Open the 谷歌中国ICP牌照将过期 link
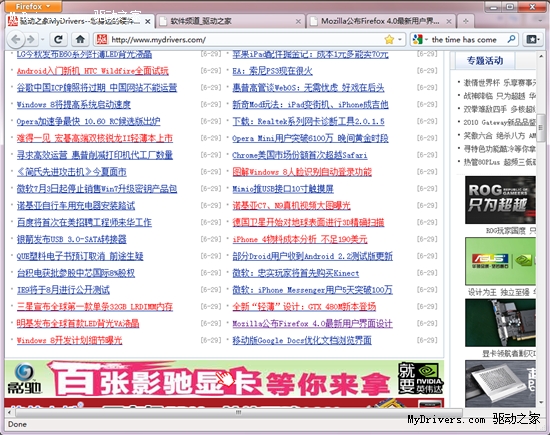Screen dimensions: 550x435 [97, 88]
